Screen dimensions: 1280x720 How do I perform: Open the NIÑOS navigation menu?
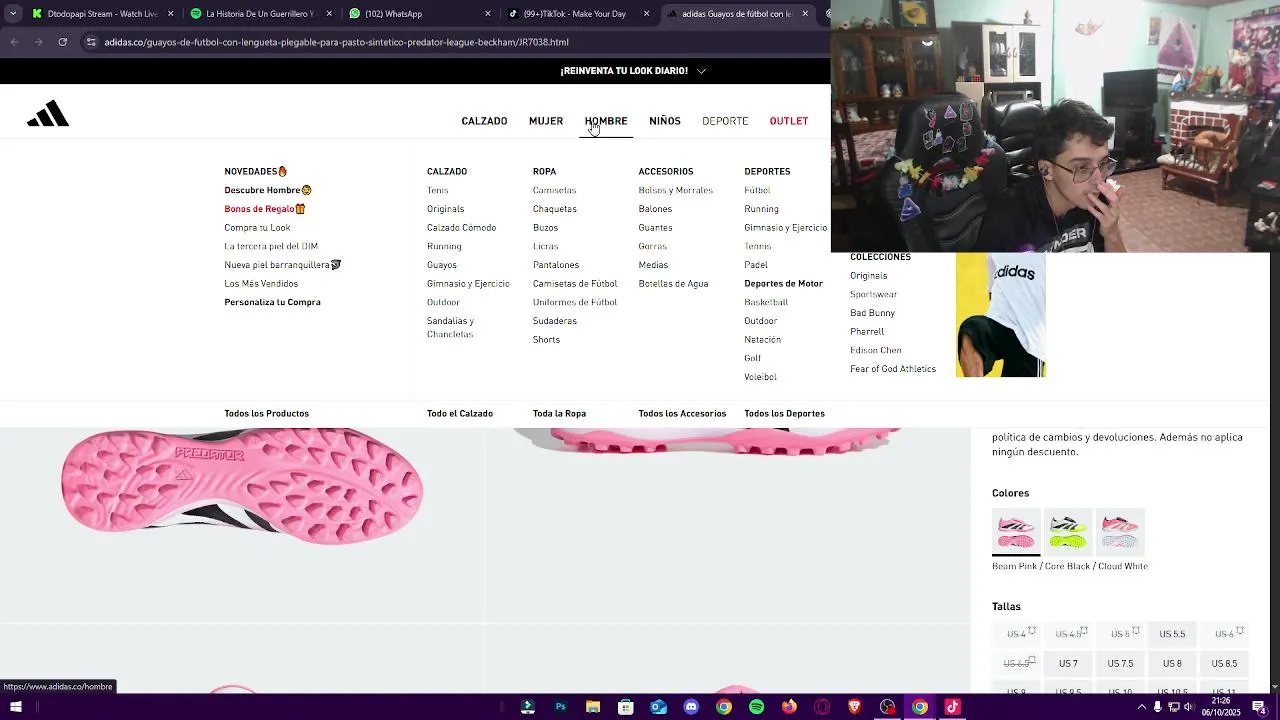[x=665, y=121]
